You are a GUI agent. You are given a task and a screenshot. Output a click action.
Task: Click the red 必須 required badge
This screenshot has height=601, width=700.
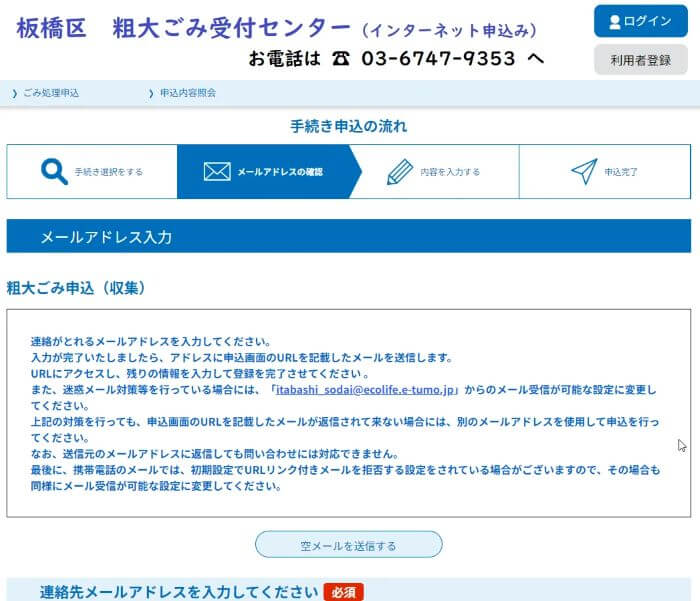coord(344,592)
